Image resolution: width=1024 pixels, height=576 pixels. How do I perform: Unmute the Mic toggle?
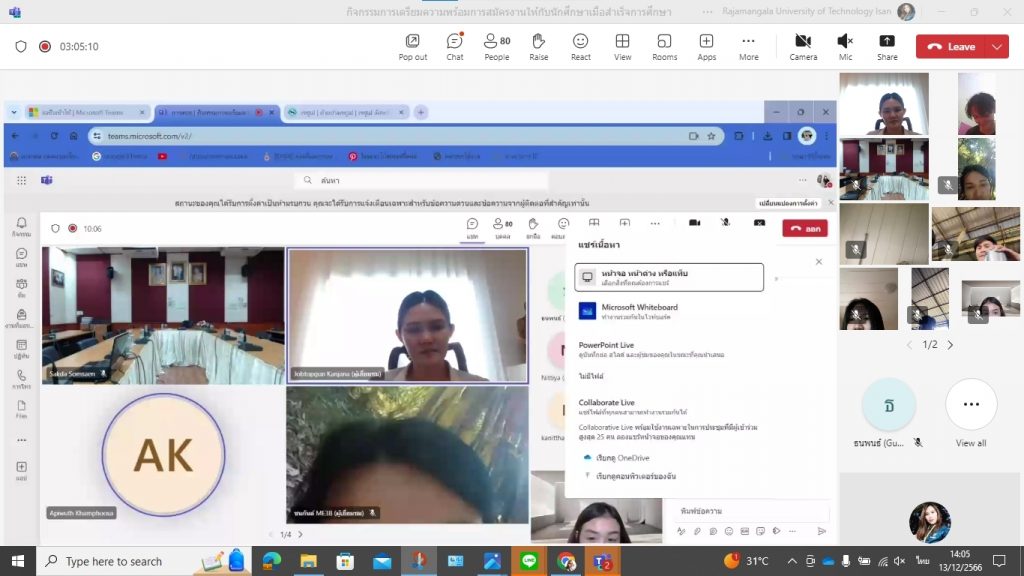[845, 45]
